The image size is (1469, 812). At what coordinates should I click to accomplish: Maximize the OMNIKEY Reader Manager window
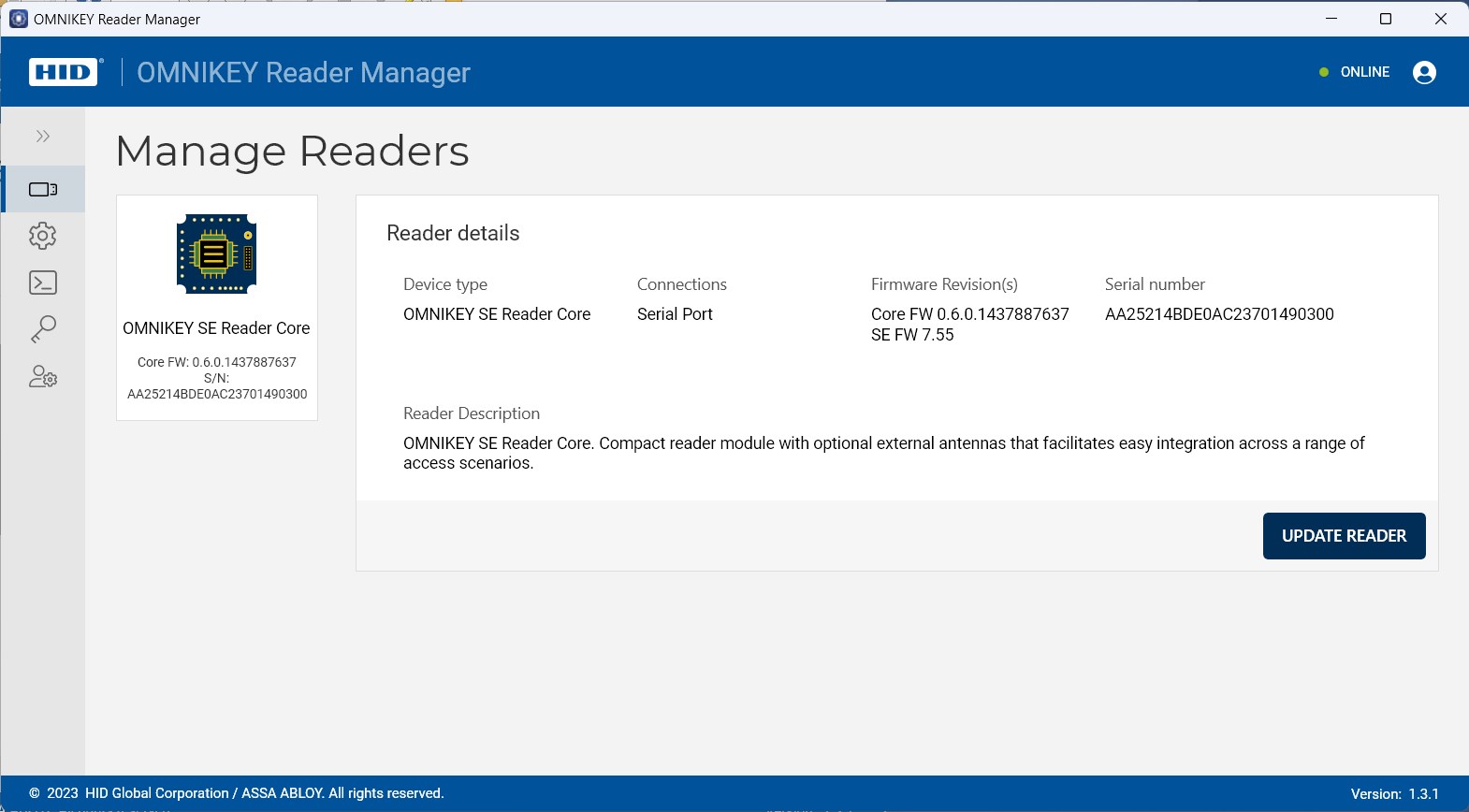click(x=1386, y=19)
